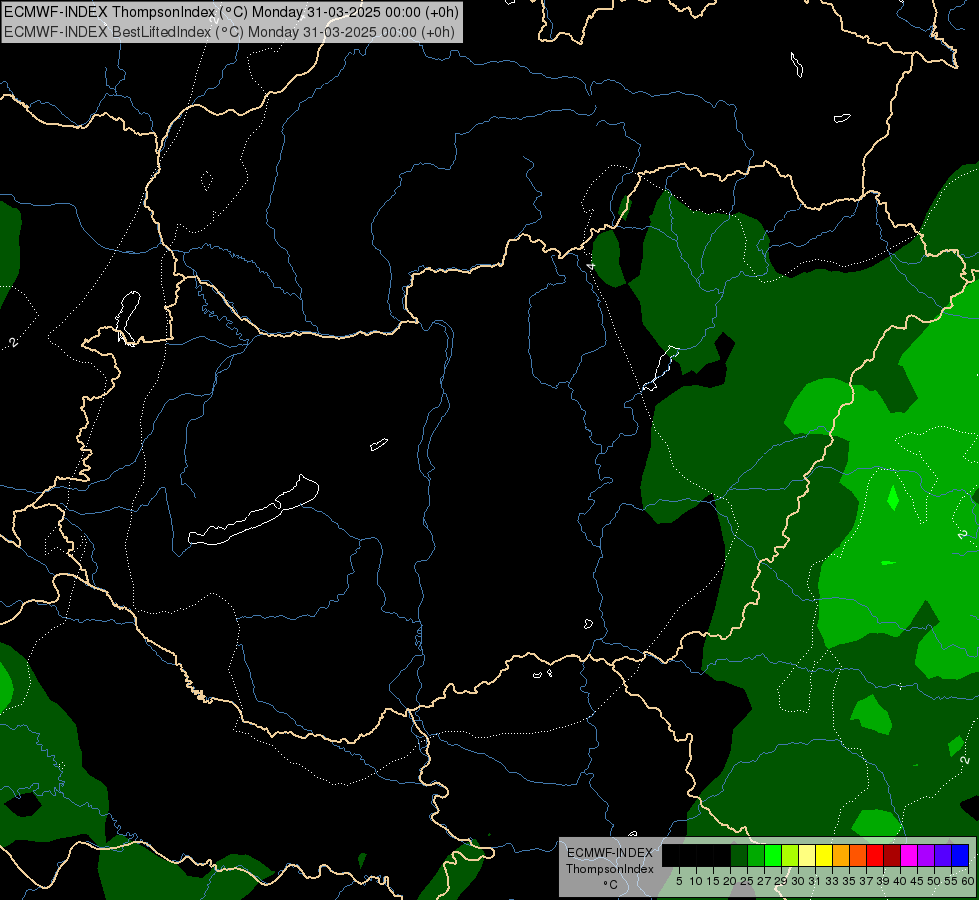The image size is (979, 900).
Task: Click the legend value label 33
Action: point(832,881)
